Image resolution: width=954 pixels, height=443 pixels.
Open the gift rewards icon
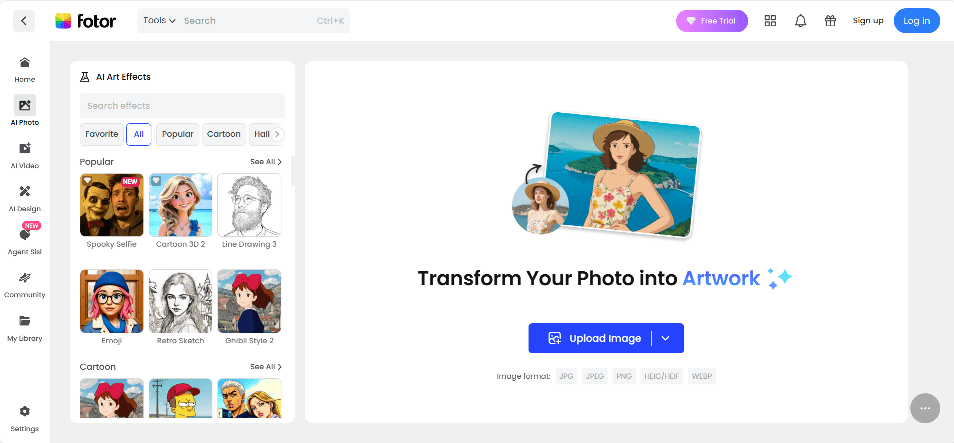[830, 21]
